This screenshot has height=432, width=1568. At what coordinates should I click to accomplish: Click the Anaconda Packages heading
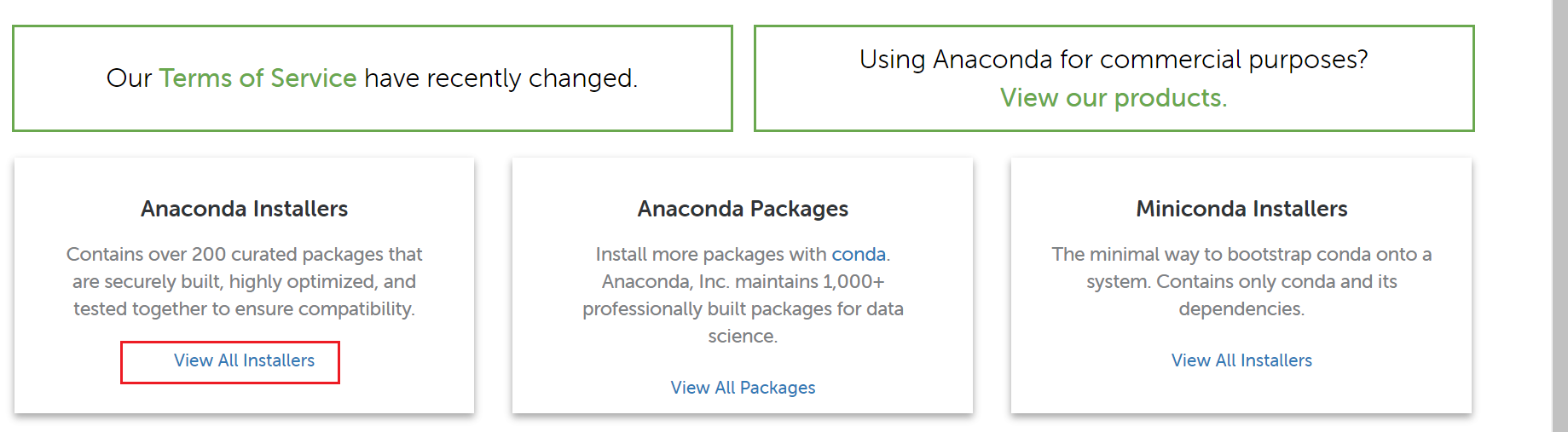[743, 209]
